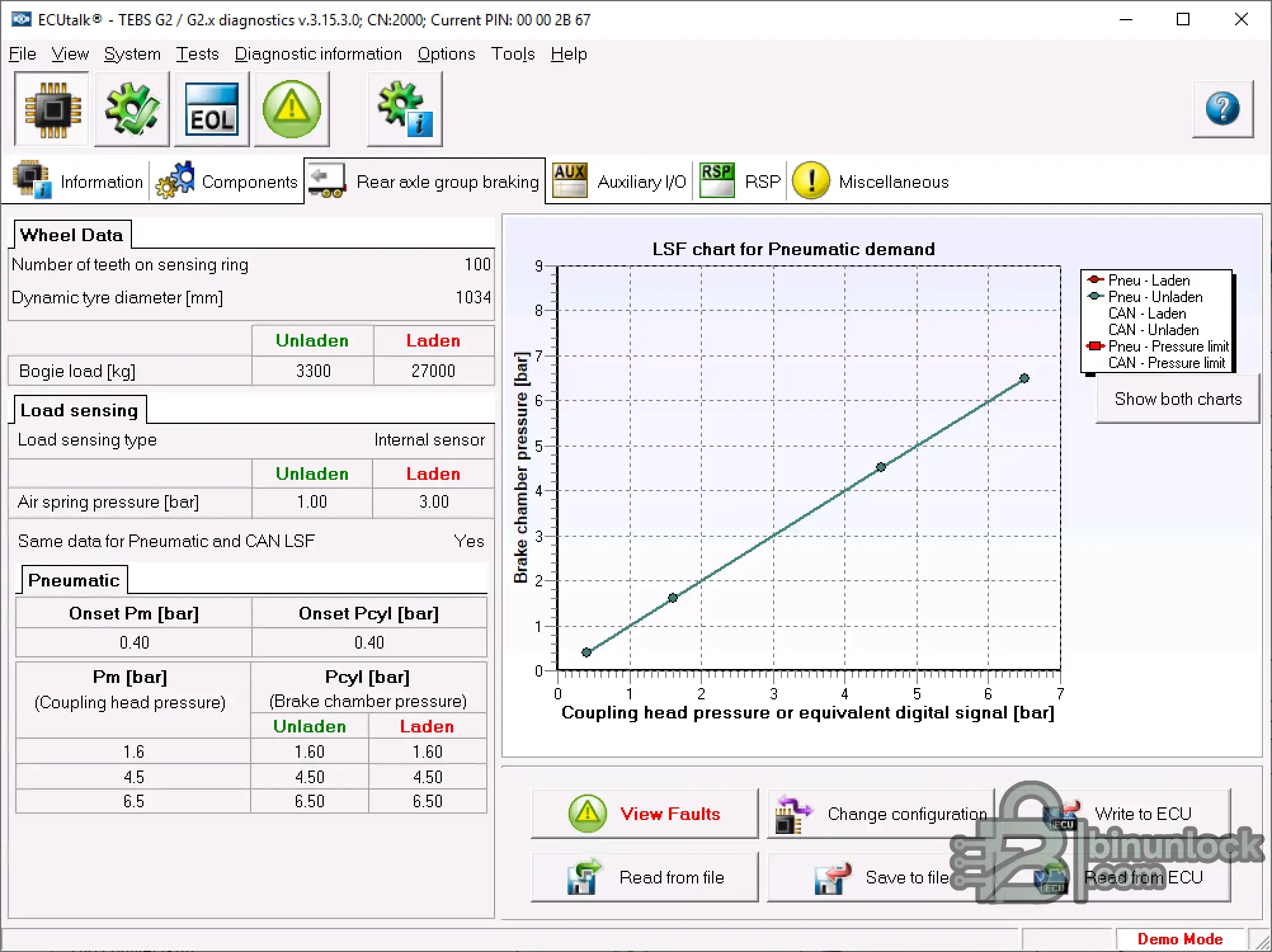Click the Internal sensor load sensing value
1272x952 pixels.
(x=429, y=440)
